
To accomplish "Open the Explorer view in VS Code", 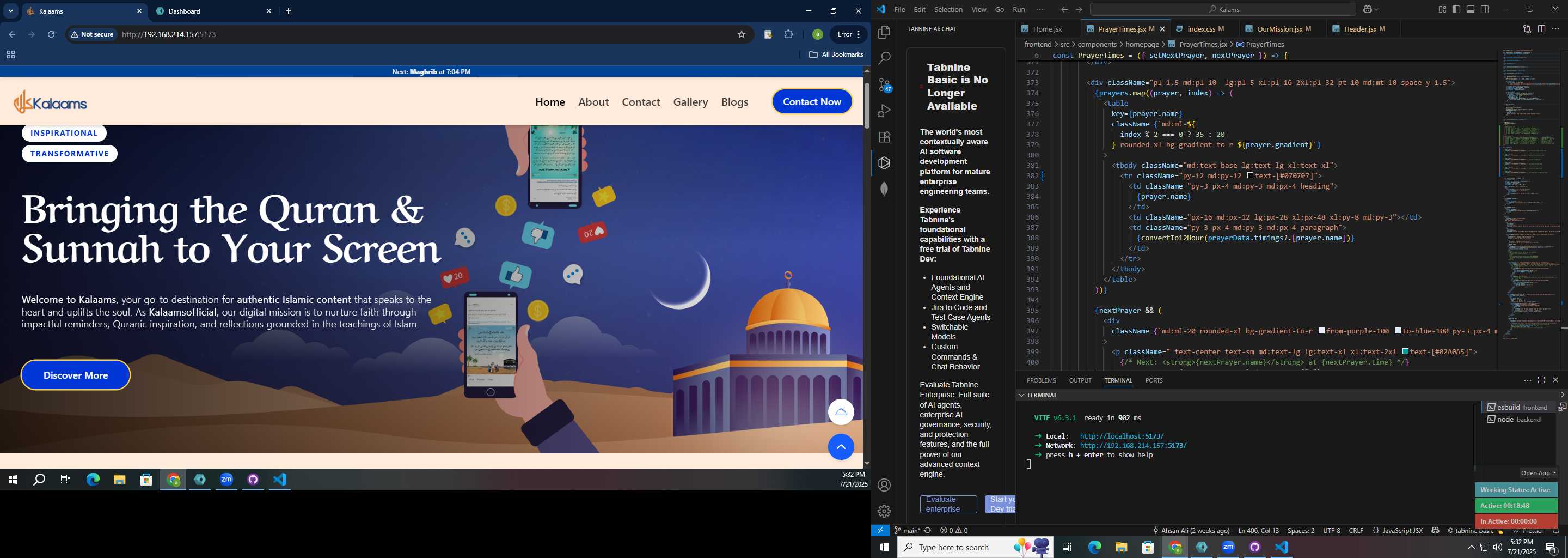I will coord(884,32).
